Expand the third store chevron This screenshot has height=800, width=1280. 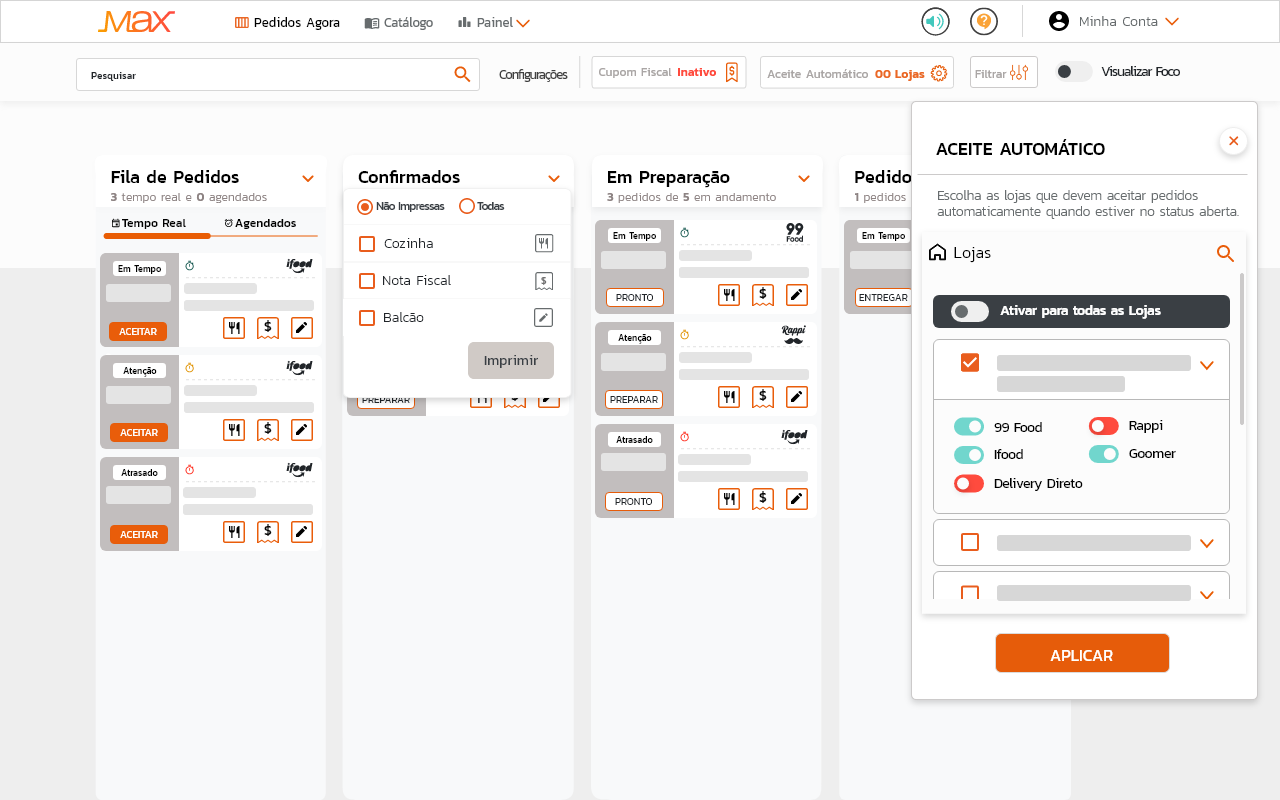1207,594
